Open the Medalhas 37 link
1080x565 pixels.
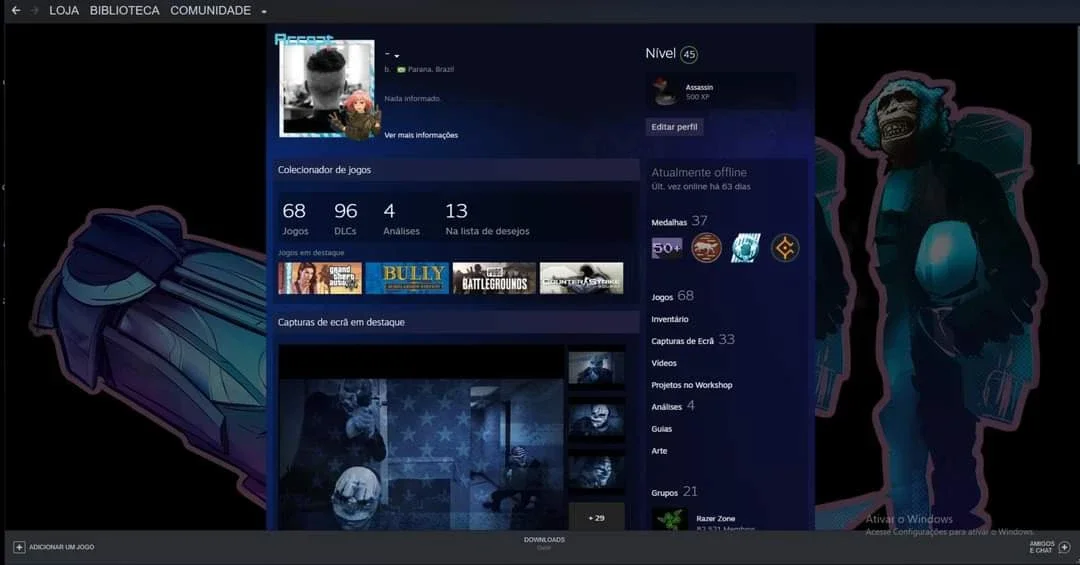click(679, 221)
